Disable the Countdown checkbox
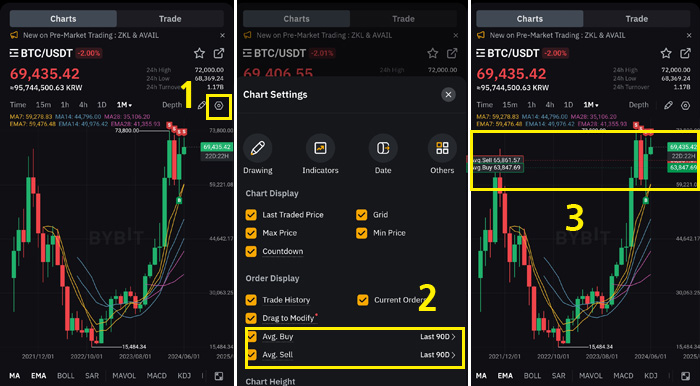Viewport: 700px width, 386px height. click(251, 251)
